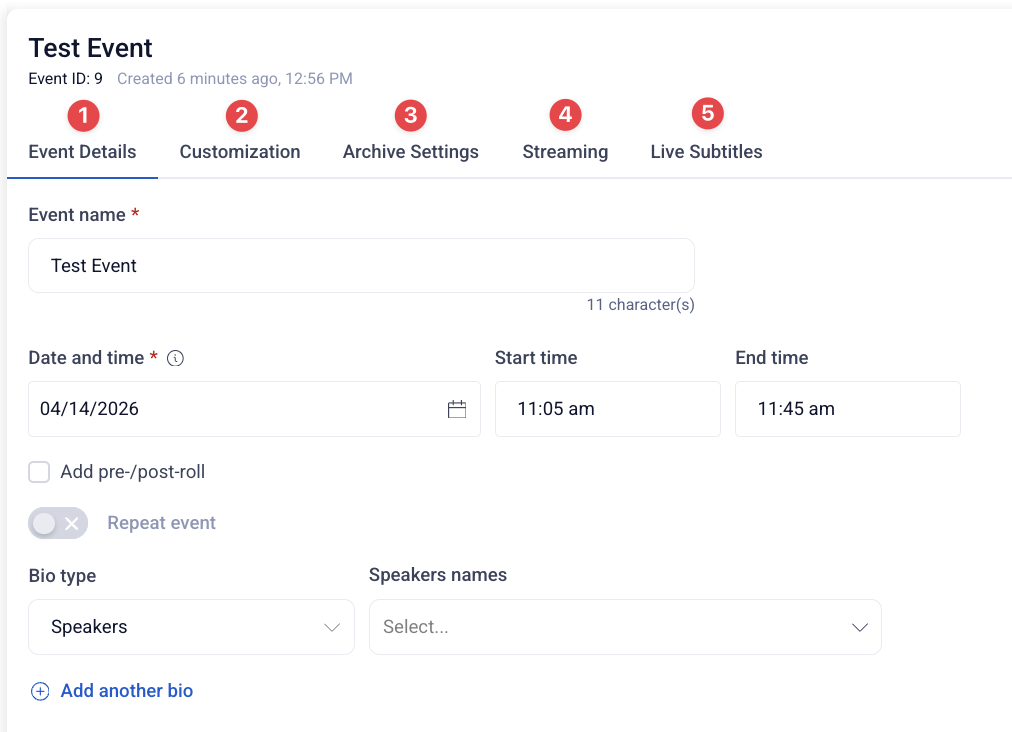Open the calendar date picker icon
The height and width of the screenshot is (732, 1012).
click(x=457, y=409)
